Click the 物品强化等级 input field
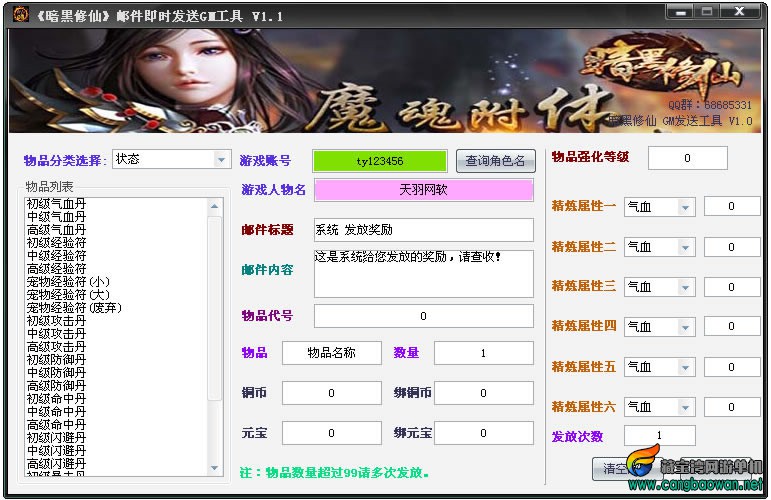Viewport: 771px width, 500px height. [x=687, y=158]
